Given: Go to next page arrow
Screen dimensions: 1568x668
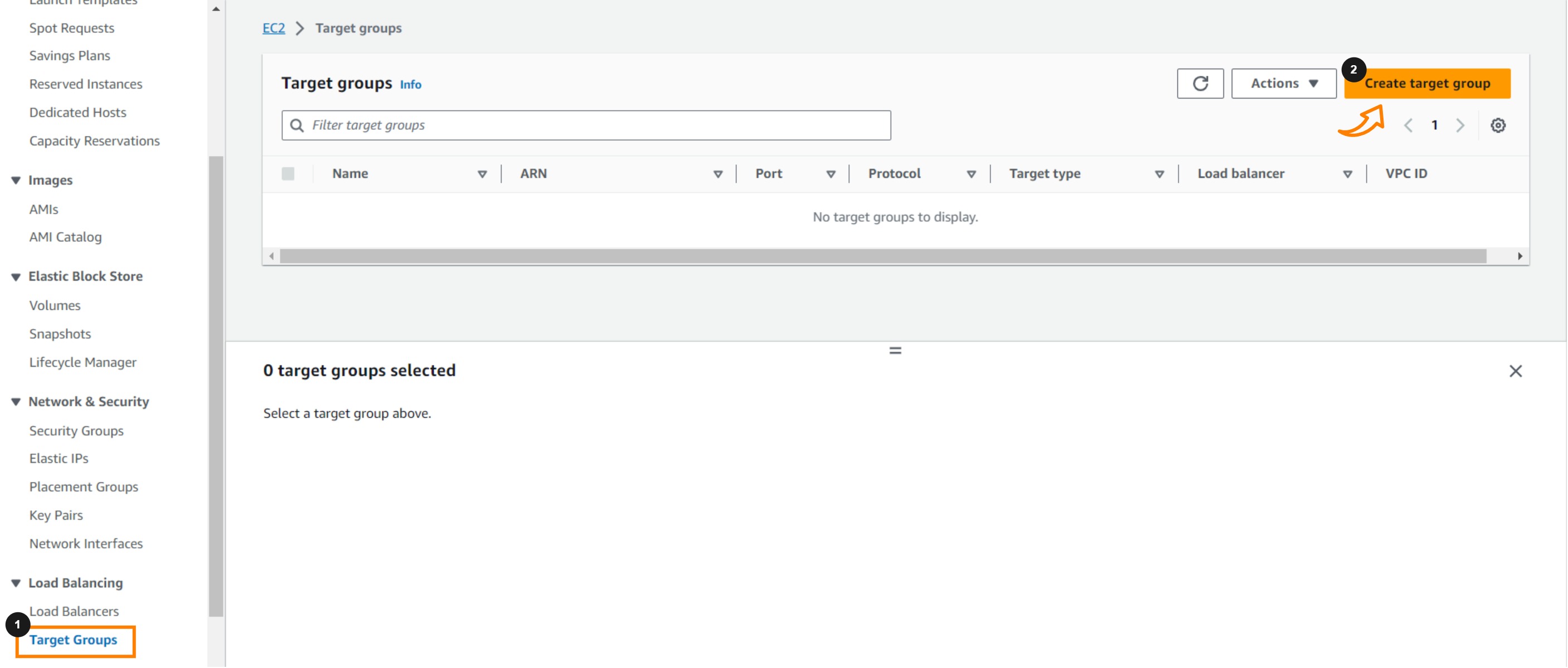Looking at the screenshot, I should 1460,125.
